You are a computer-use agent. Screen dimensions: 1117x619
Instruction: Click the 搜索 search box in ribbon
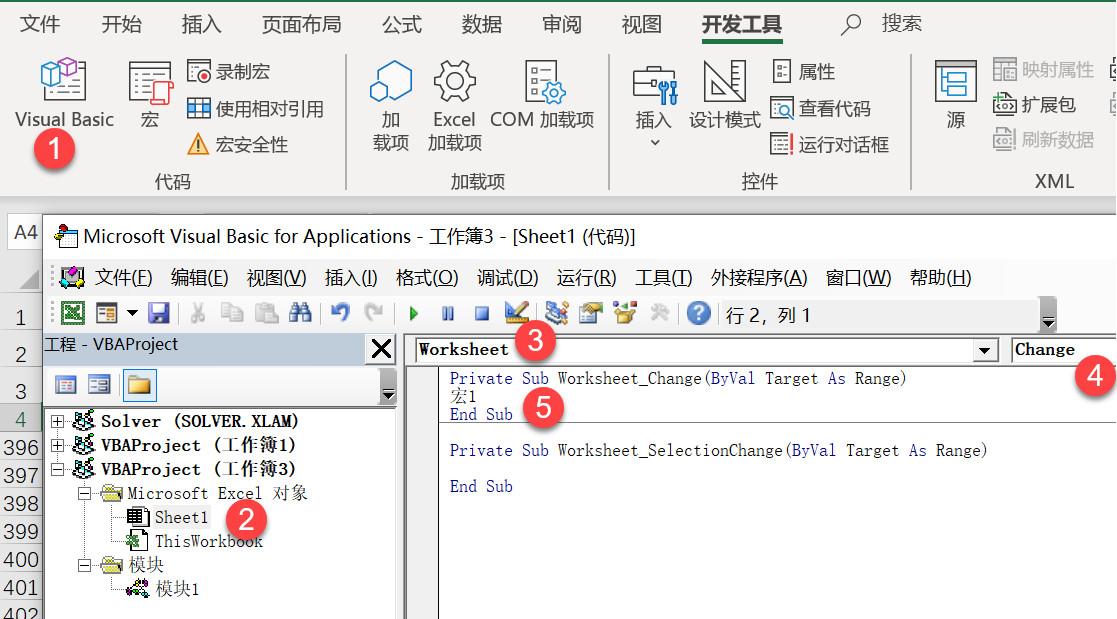pos(881,24)
